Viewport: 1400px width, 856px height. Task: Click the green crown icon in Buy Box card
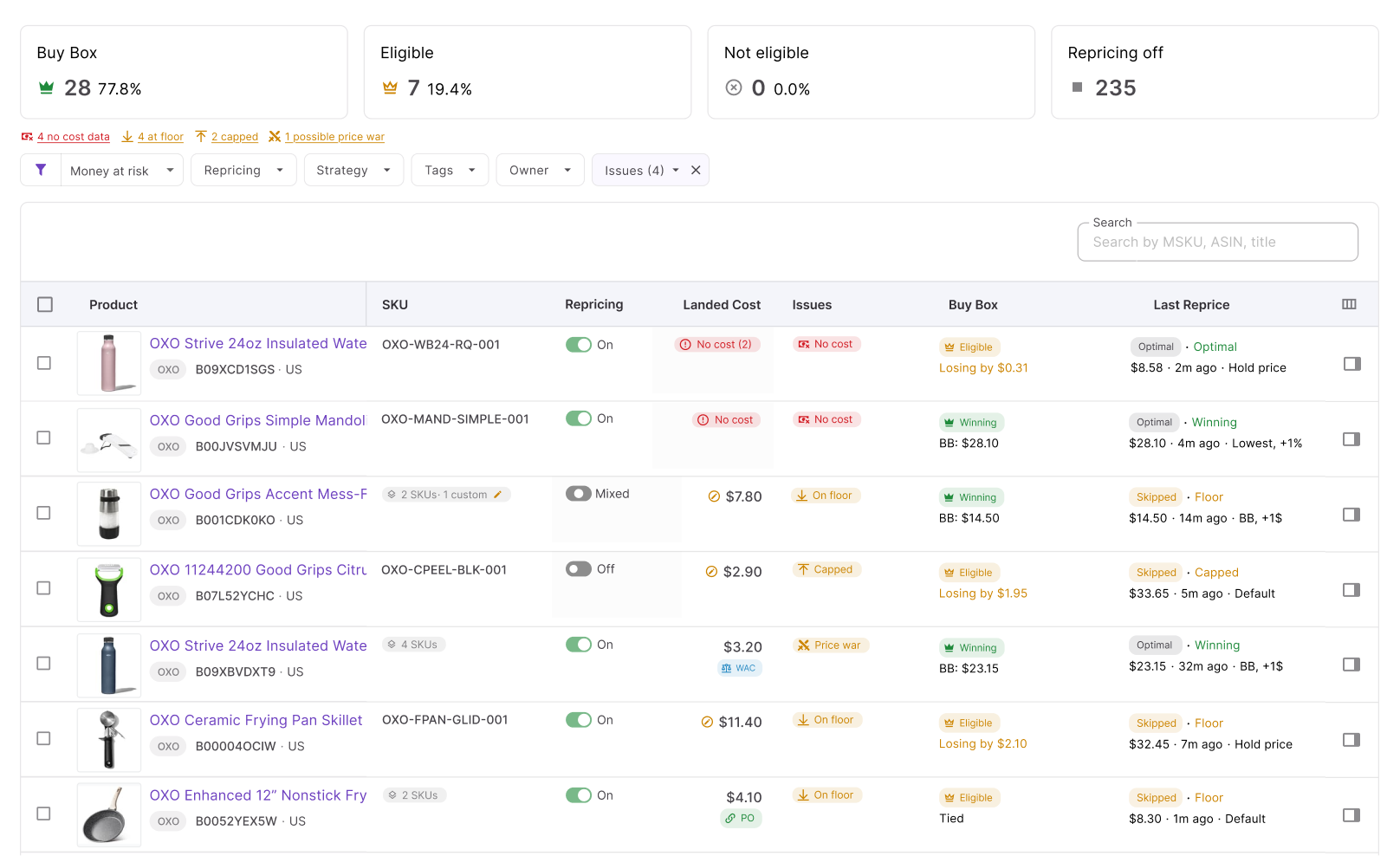(47, 88)
